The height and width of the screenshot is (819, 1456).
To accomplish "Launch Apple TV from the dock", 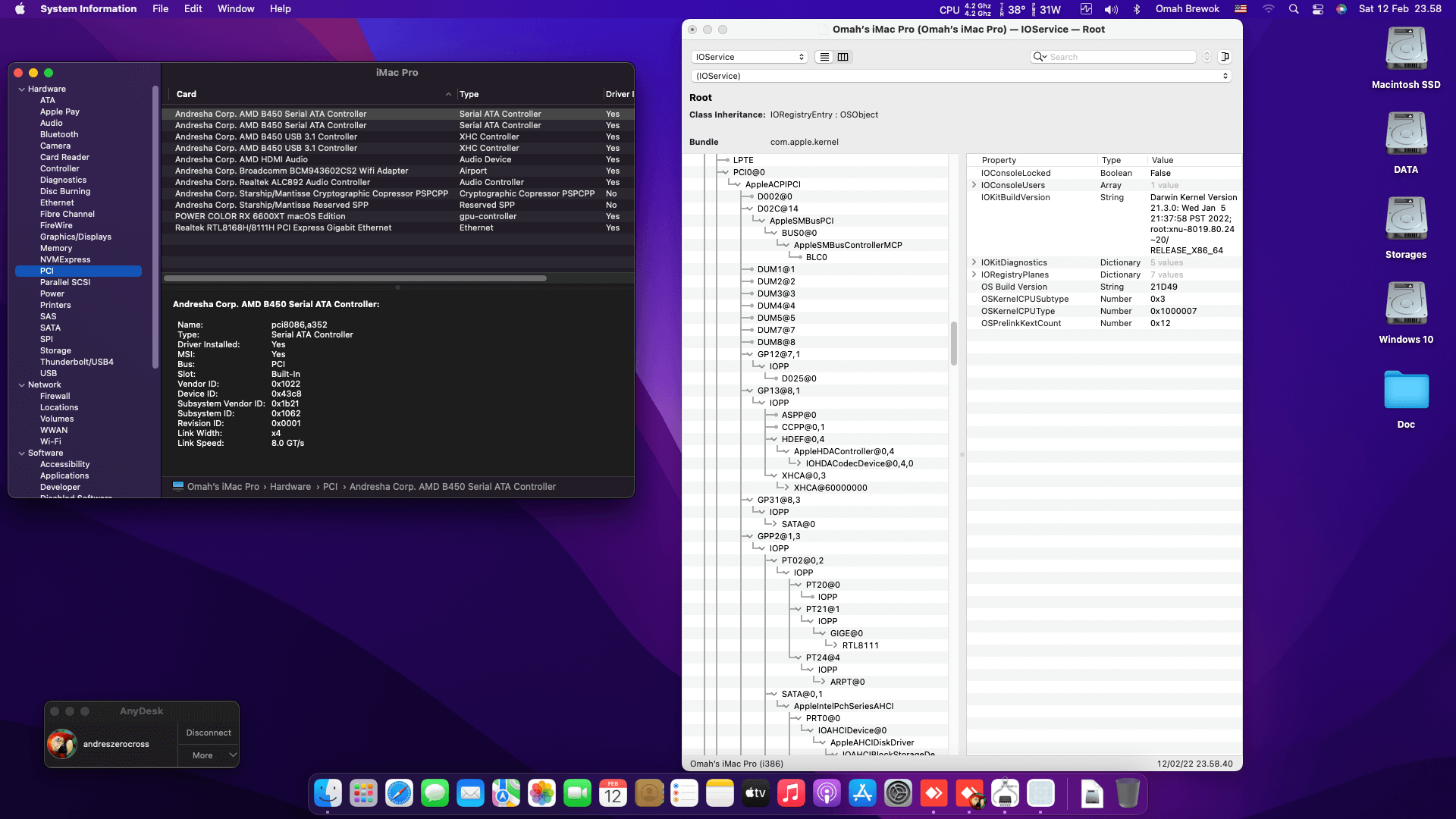I will pos(755,794).
